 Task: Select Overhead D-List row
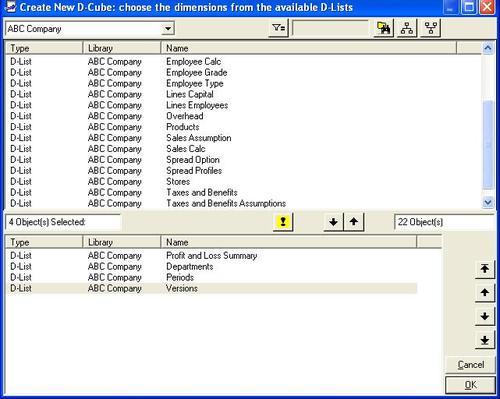243,116
